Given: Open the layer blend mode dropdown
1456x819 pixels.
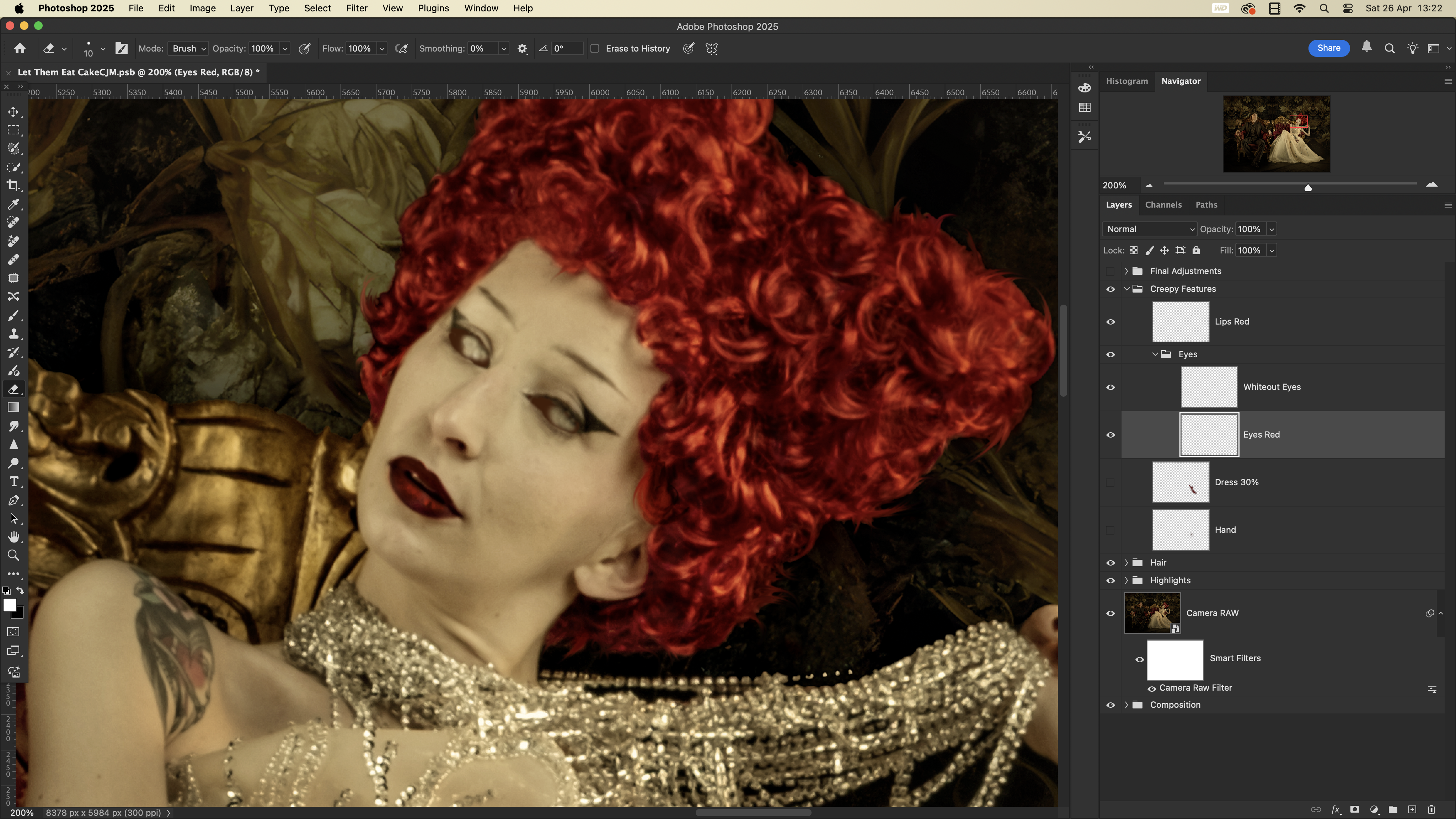Looking at the screenshot, I should pyautogui.click(x=1150, y=229).
